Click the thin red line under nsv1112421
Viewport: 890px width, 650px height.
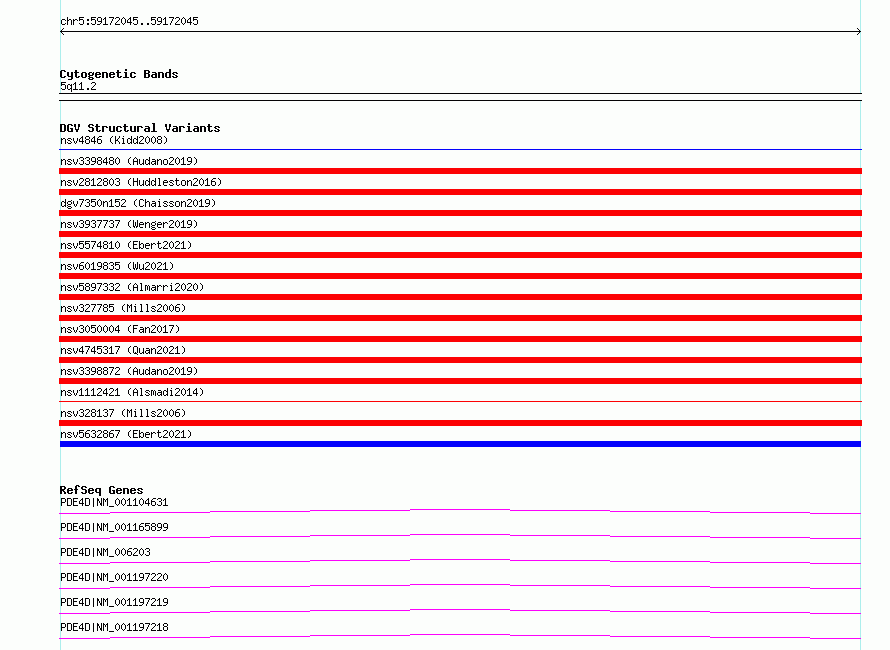coord(460,401)
